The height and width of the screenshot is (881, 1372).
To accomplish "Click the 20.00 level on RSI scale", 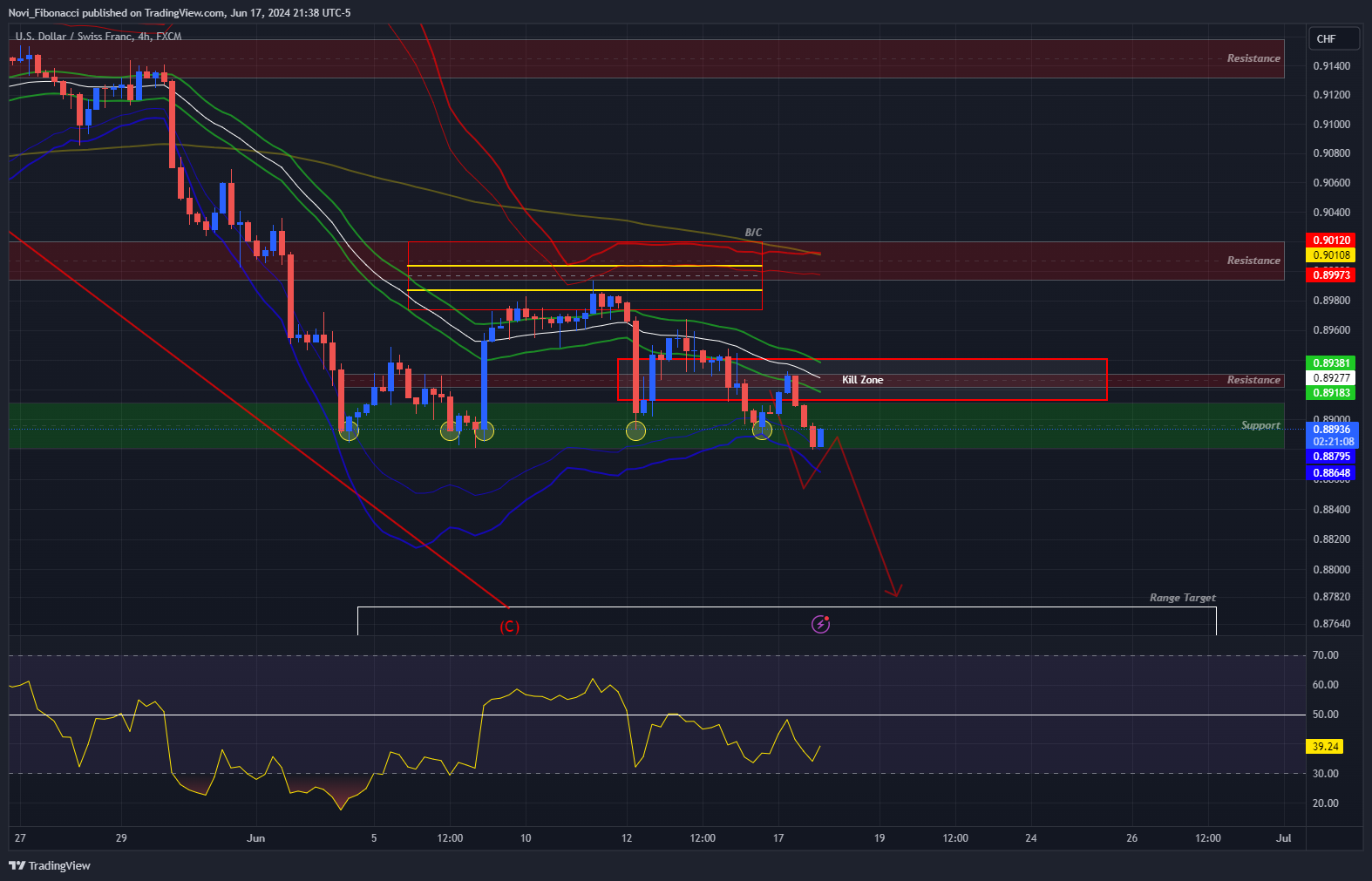I will (x=1325, y=803).
